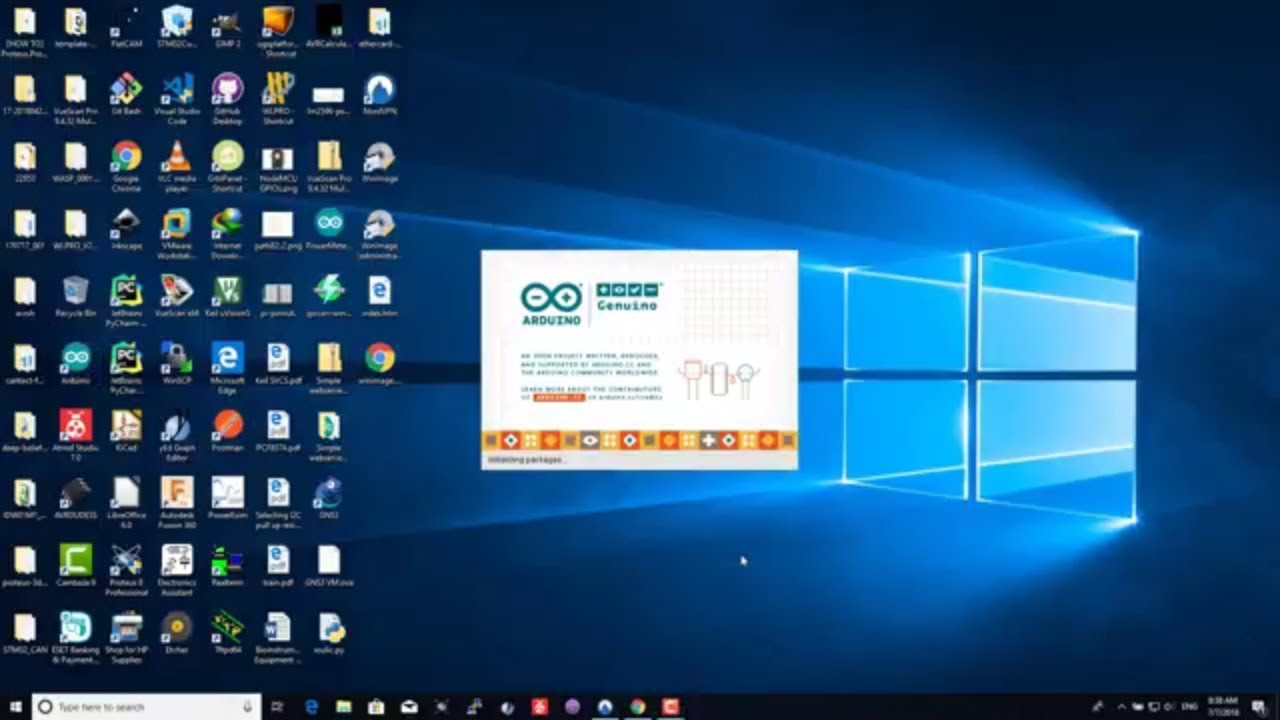Open yEd Graph Editor shortcut
The height and width of the screenshot is (720, 1280).
point(177,435)
